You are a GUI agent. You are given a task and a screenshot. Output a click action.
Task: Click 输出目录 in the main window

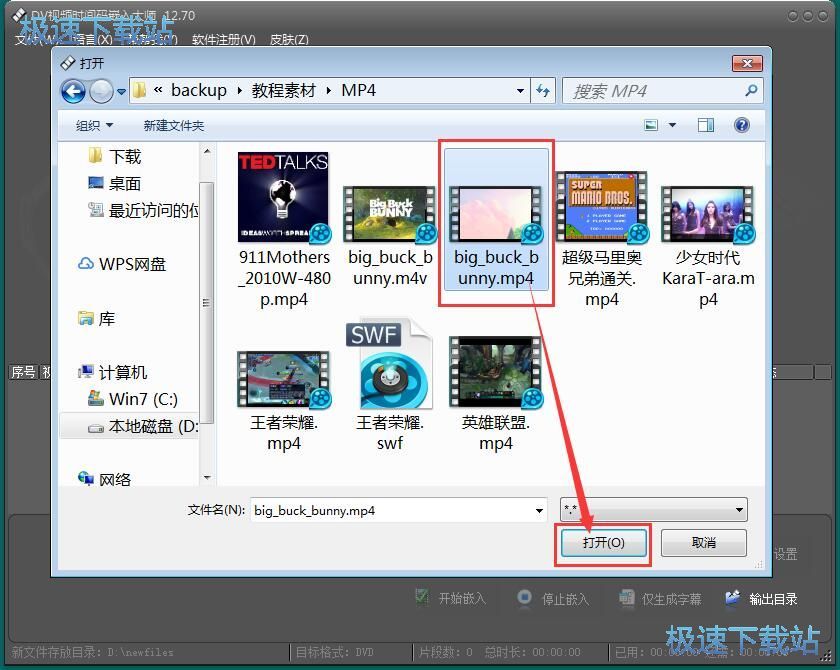(x=772, y=599)
